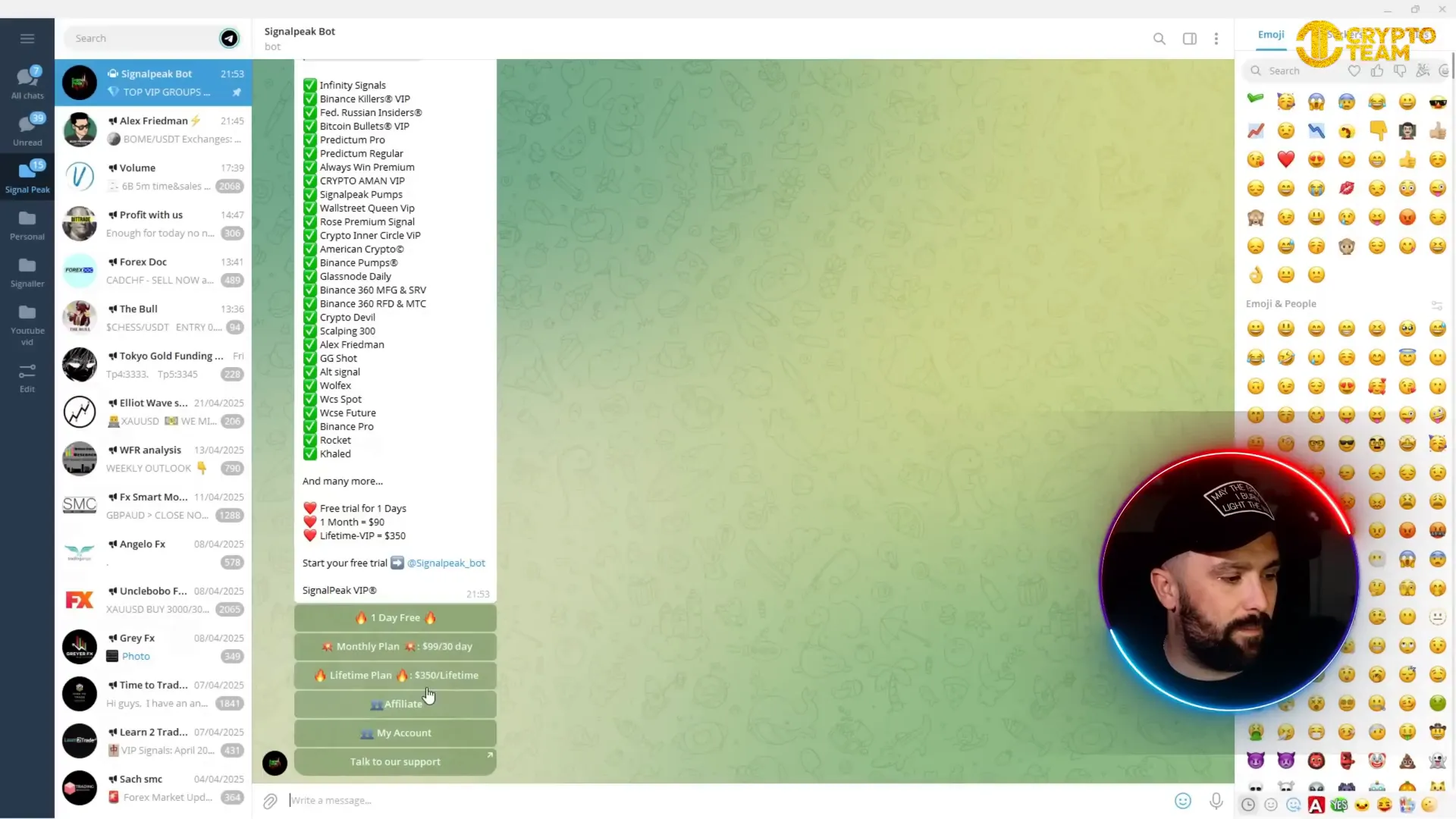Open the WFR analysis chat
The width and height of the screenshot is (1456, 819).
[153, 459]
